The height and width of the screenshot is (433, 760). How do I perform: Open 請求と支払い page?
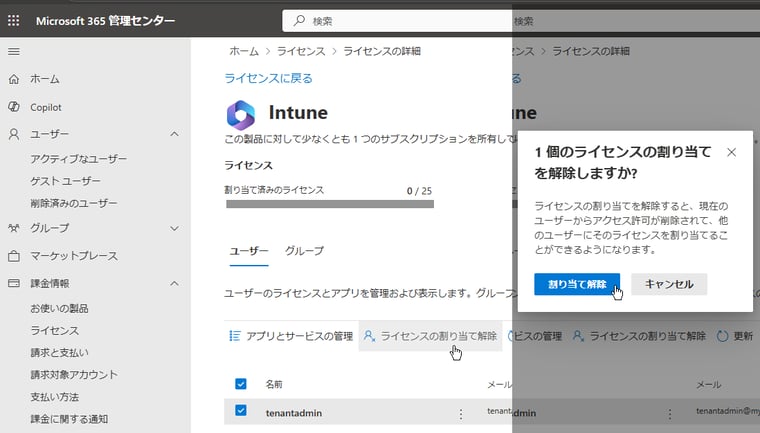point(59,353)
